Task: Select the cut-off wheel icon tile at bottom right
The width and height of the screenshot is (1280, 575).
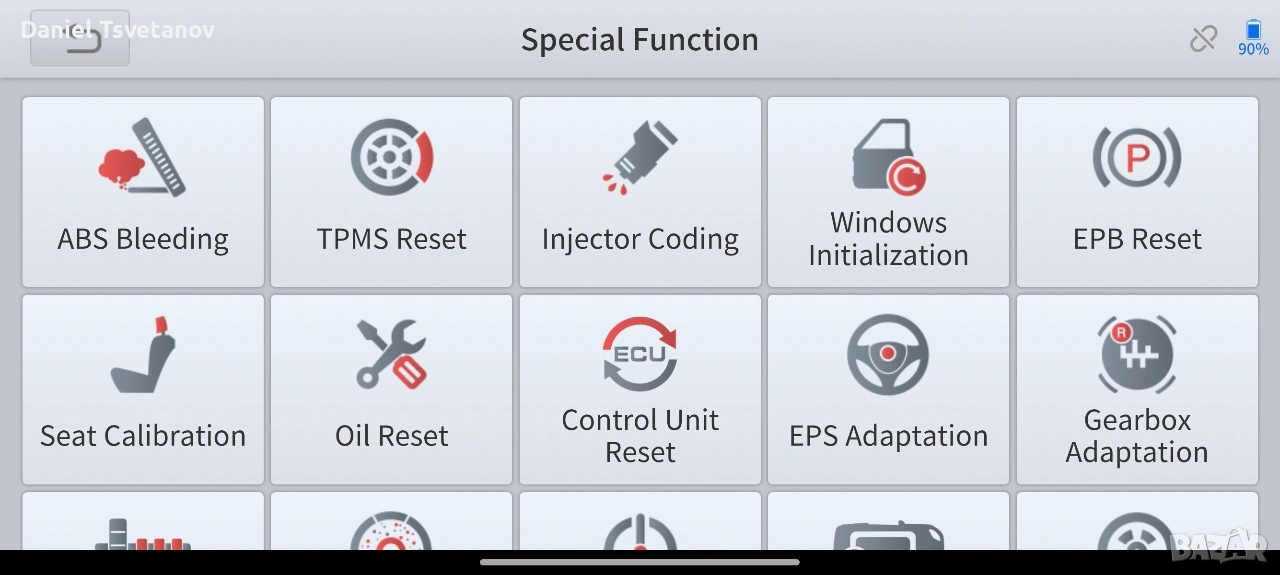Action: (1137, 521)
